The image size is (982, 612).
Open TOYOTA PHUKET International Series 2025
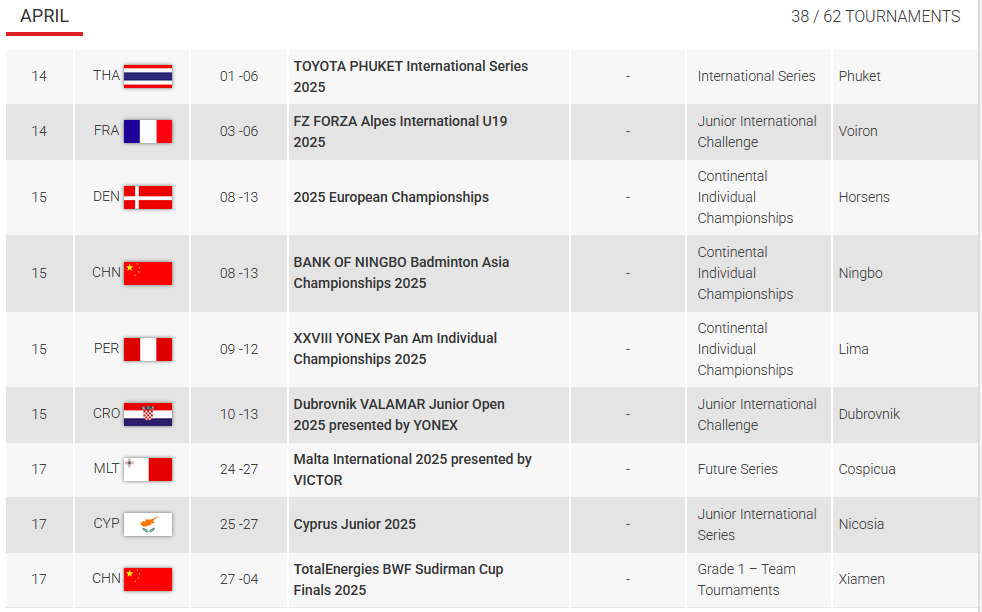pos(410,76)
